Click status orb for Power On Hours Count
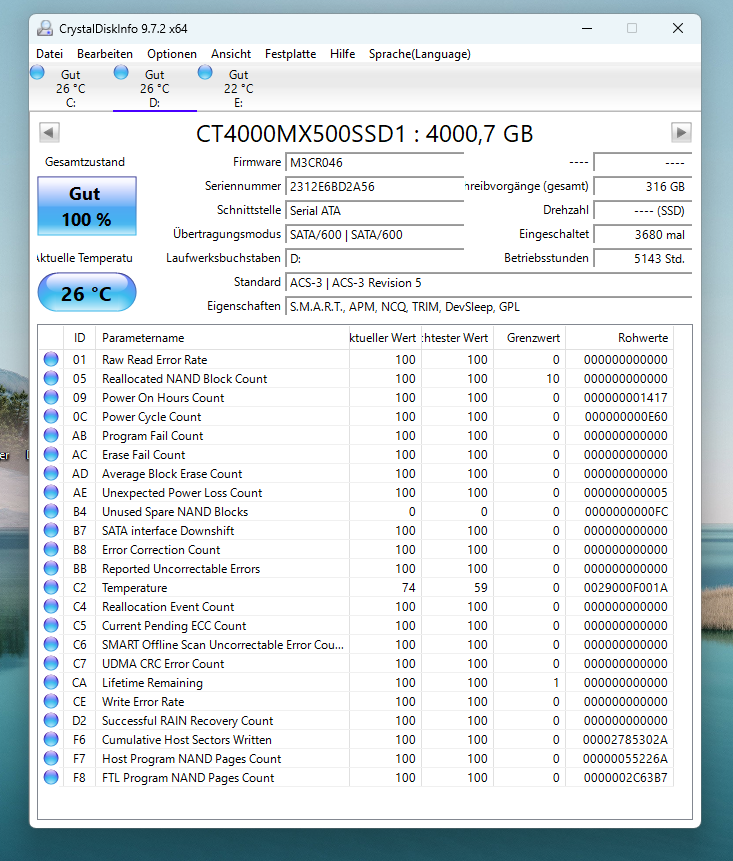The height and width of the screenshot is (861, 733). tap(51, 397)
